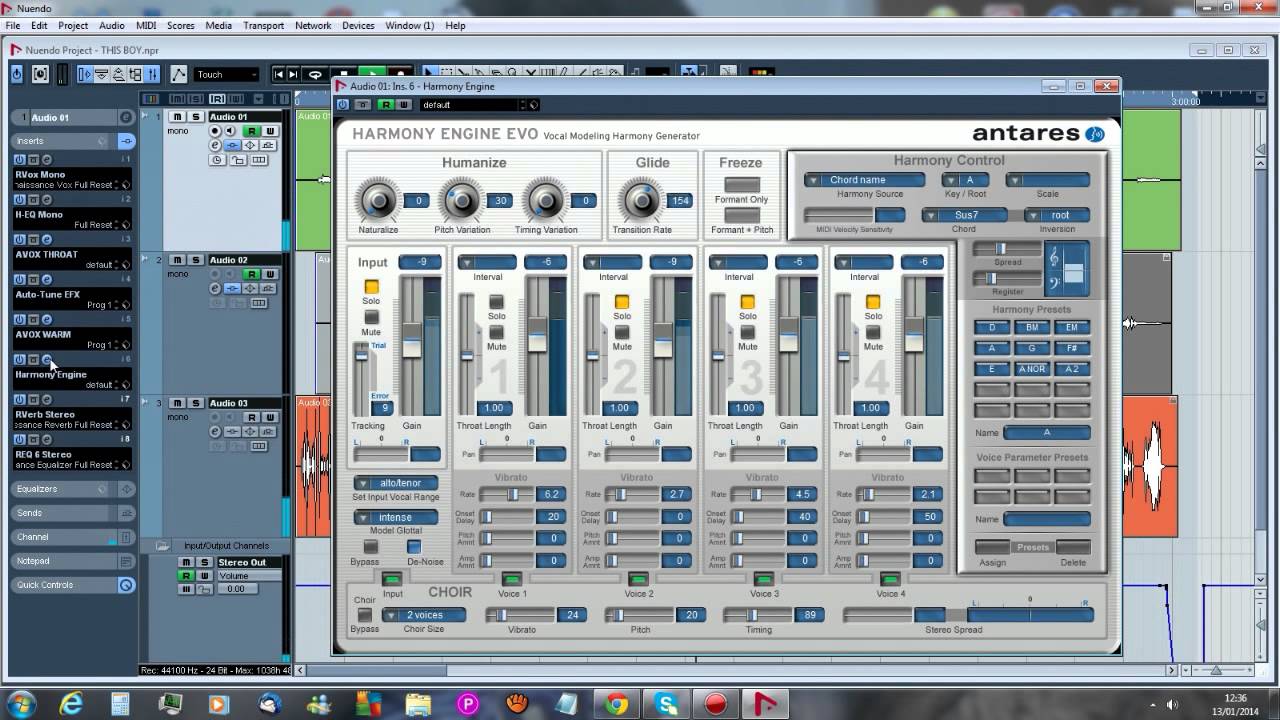Adjust Voice 1 vibrato Rate slider
Image resolution: width=1280 pixels, height=720 pixels.
(507, 494)
